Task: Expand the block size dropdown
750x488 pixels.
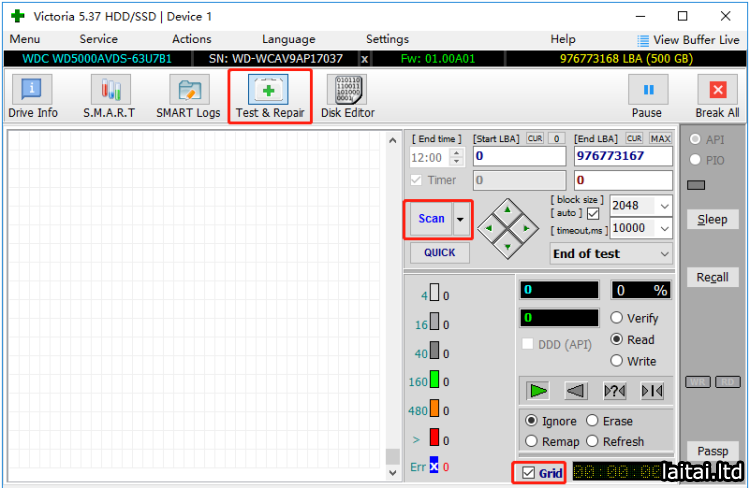Action: tap(665, 205)
